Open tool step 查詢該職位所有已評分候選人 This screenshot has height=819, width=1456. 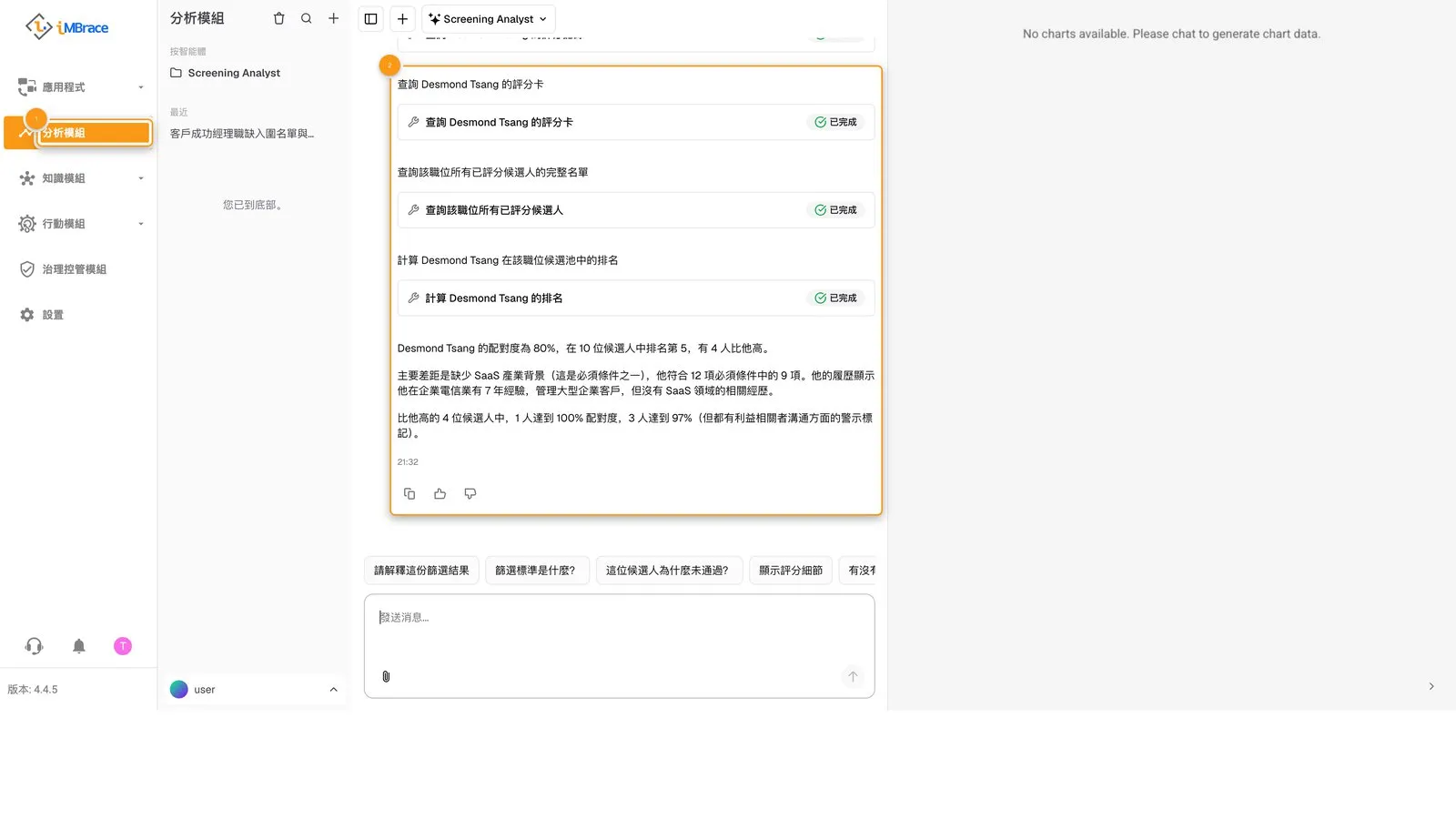[636, 210]
